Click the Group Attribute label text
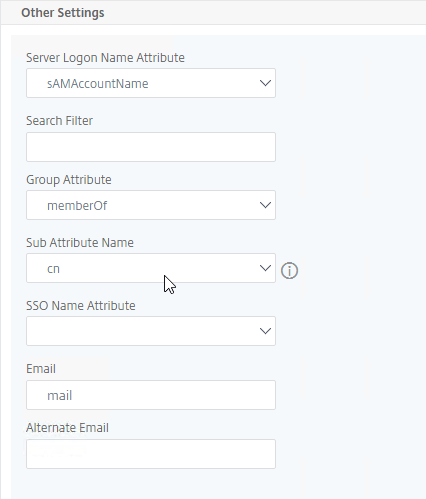 [69, 180]
